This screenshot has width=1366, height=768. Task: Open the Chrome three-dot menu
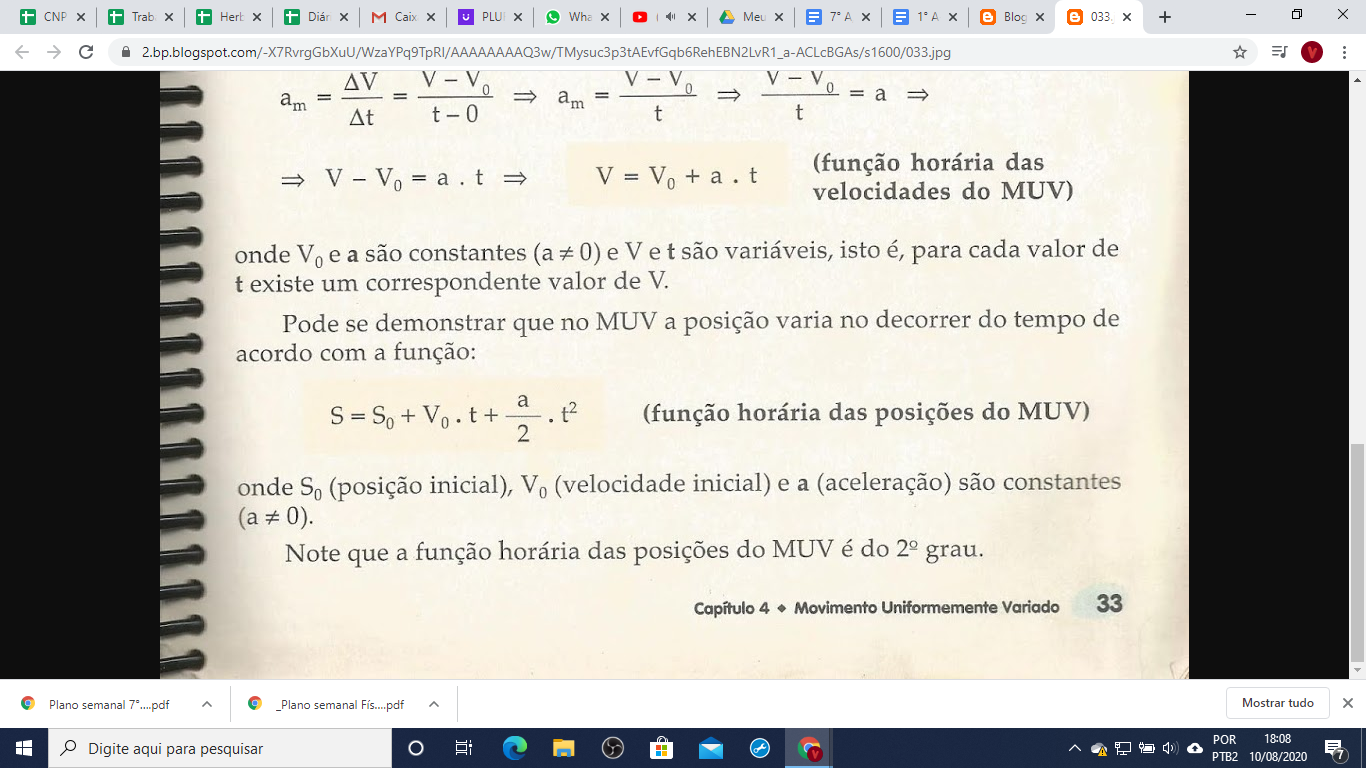click(1345, 52)
